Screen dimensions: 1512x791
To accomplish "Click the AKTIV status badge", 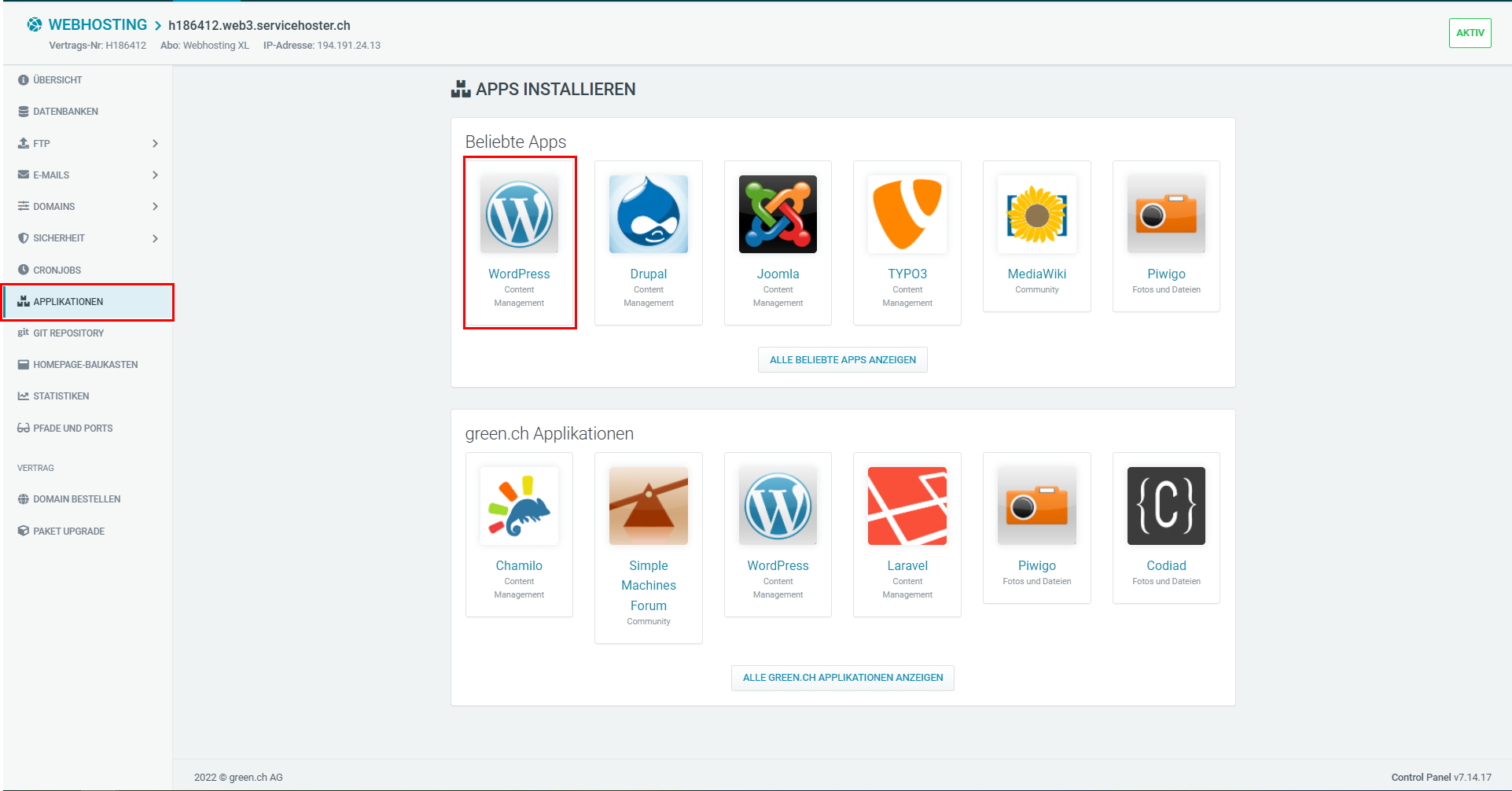I will coord(1470,33).
